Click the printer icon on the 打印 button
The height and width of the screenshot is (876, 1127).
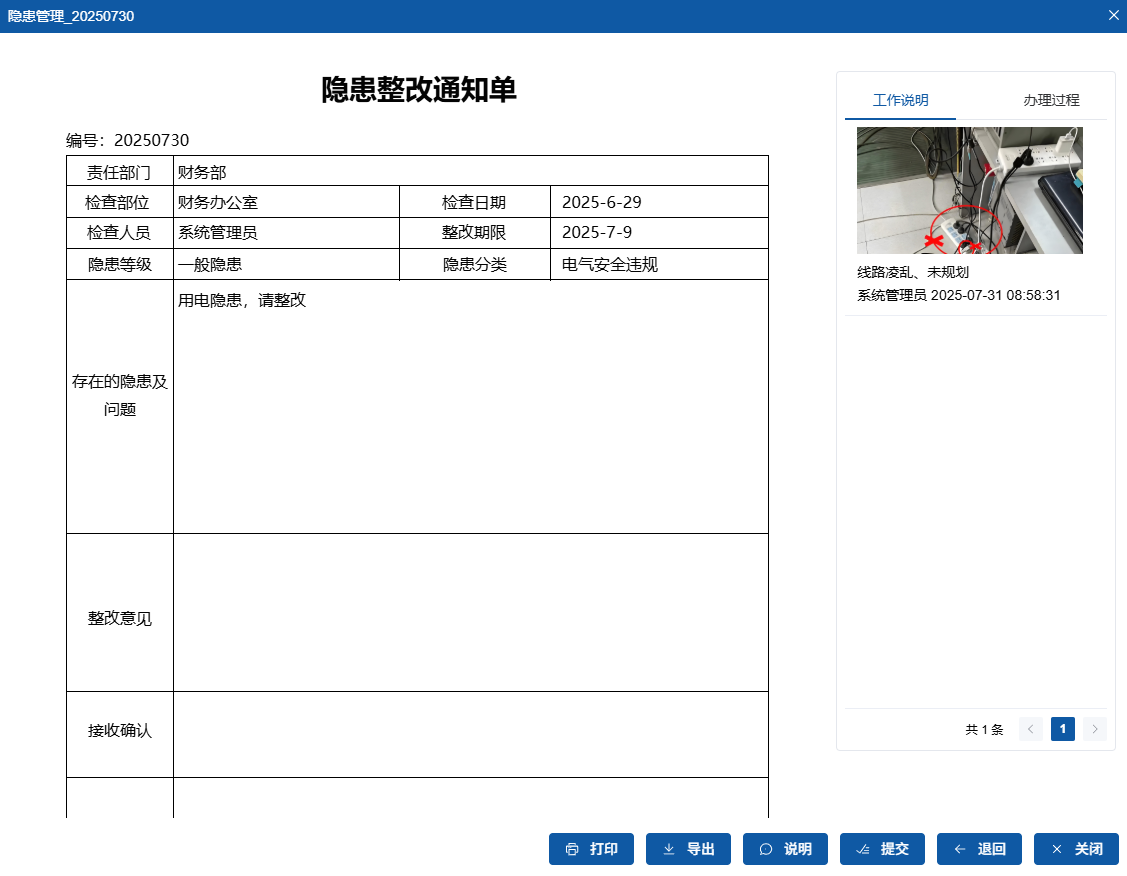tap(572, 849)
